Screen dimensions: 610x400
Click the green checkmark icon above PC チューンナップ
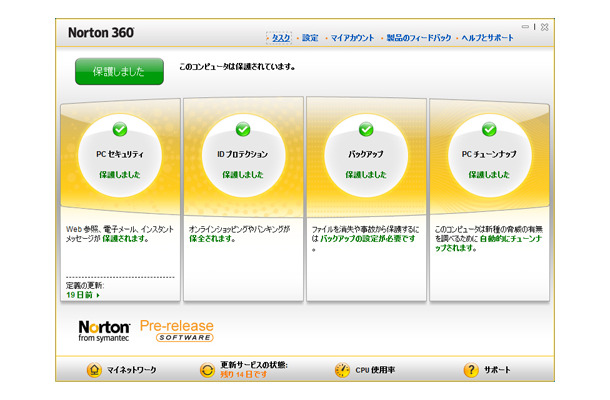tap(489, 129)
